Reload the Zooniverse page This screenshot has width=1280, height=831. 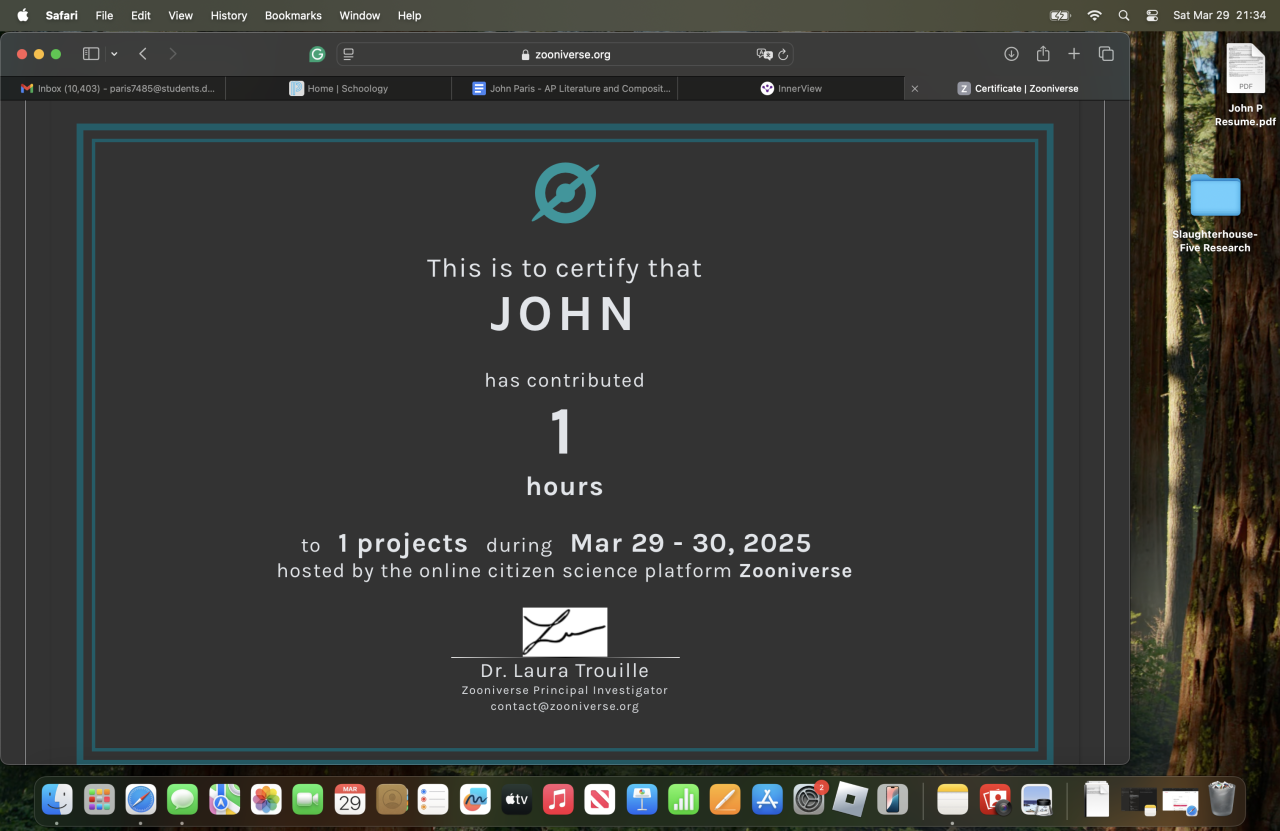point(783,54)
